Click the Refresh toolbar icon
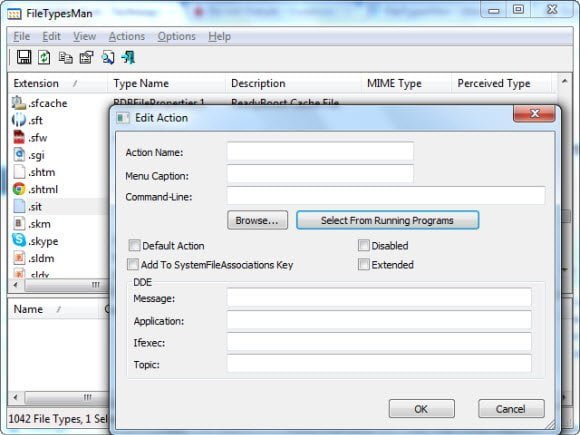The height and width of the screenshot is (435, 580). tap(44, 57)
